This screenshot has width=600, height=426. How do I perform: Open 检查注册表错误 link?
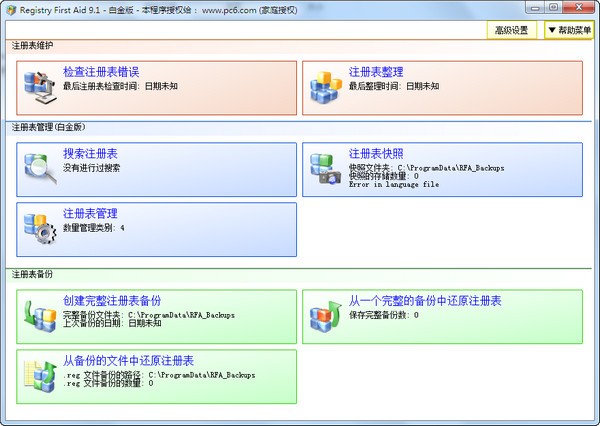pyautogui.click(x=101, y=72)
